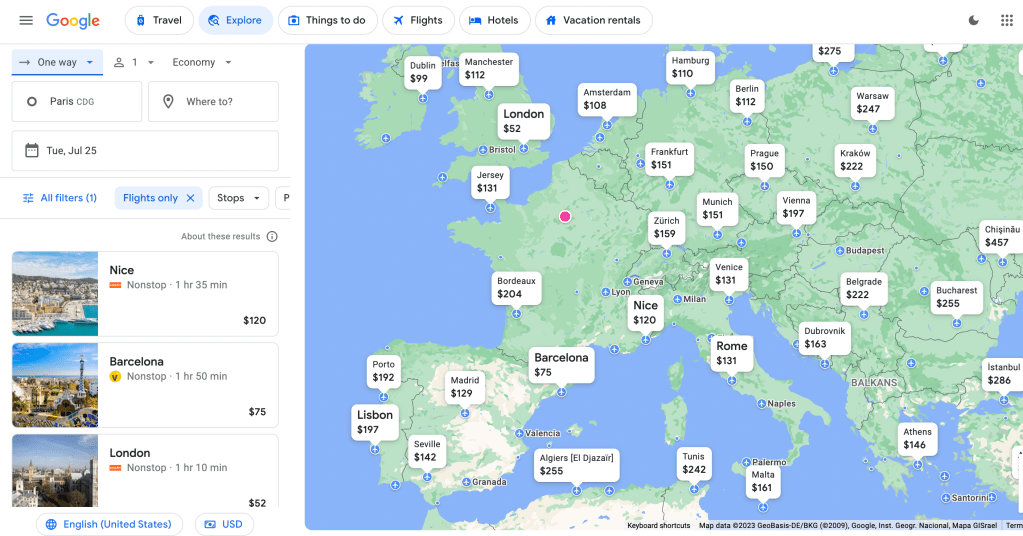The width and height of the screenshot is (1023, 536).
Task: Click the info icon beside About these results
Action: tap(272, 237)
